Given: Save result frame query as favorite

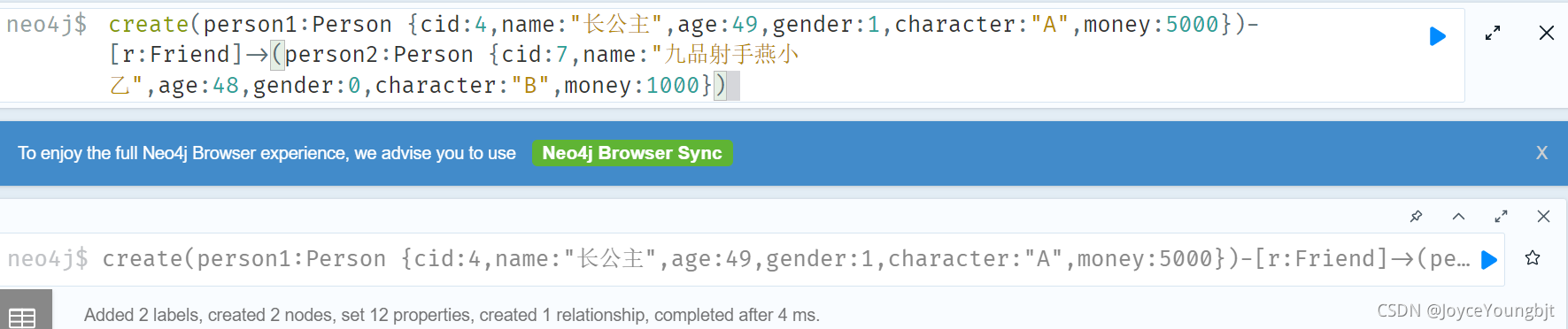Looking at the screenshot, I should [x=1533, y=258].
